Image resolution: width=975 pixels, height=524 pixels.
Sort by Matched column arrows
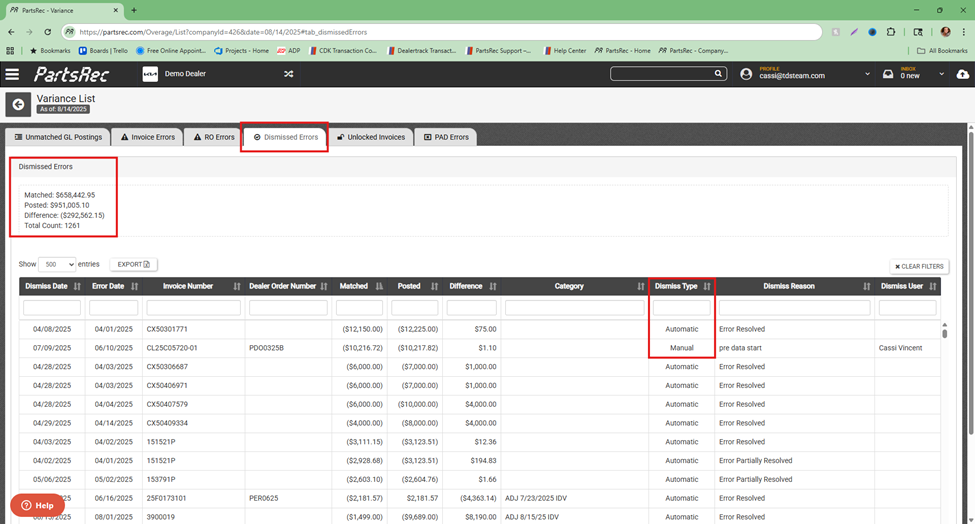(x=379, y=287)
